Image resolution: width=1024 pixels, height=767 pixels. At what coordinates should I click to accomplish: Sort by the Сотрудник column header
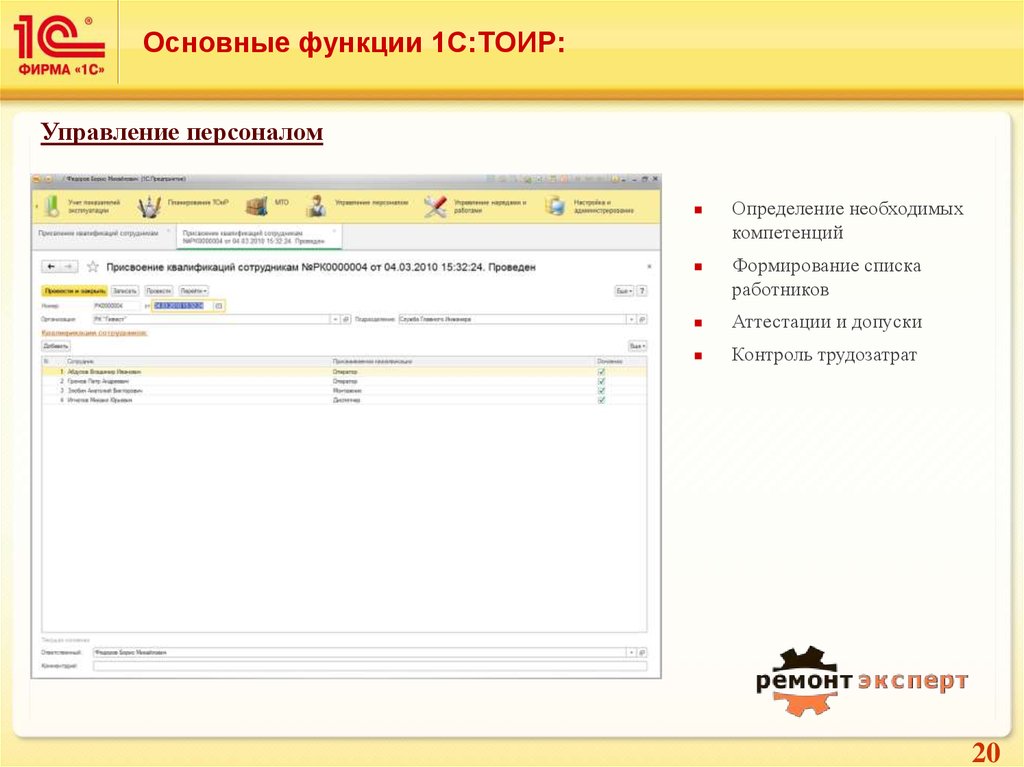(x=199, y=361)
